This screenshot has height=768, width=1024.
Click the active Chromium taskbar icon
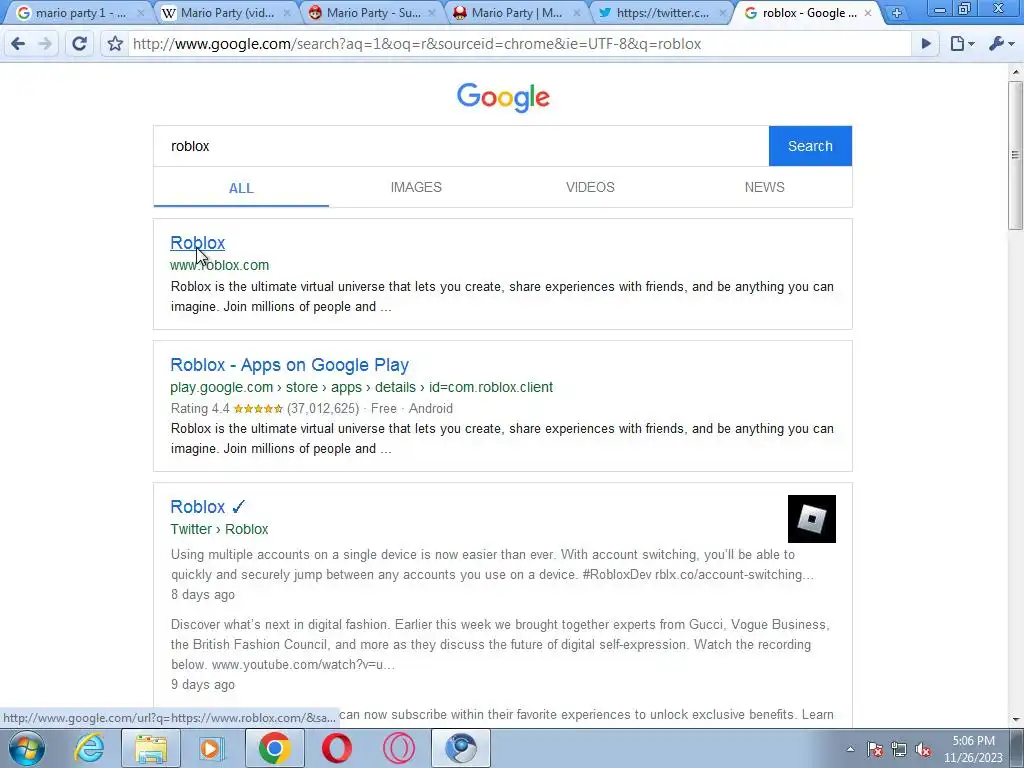click(x=460, y=748)
